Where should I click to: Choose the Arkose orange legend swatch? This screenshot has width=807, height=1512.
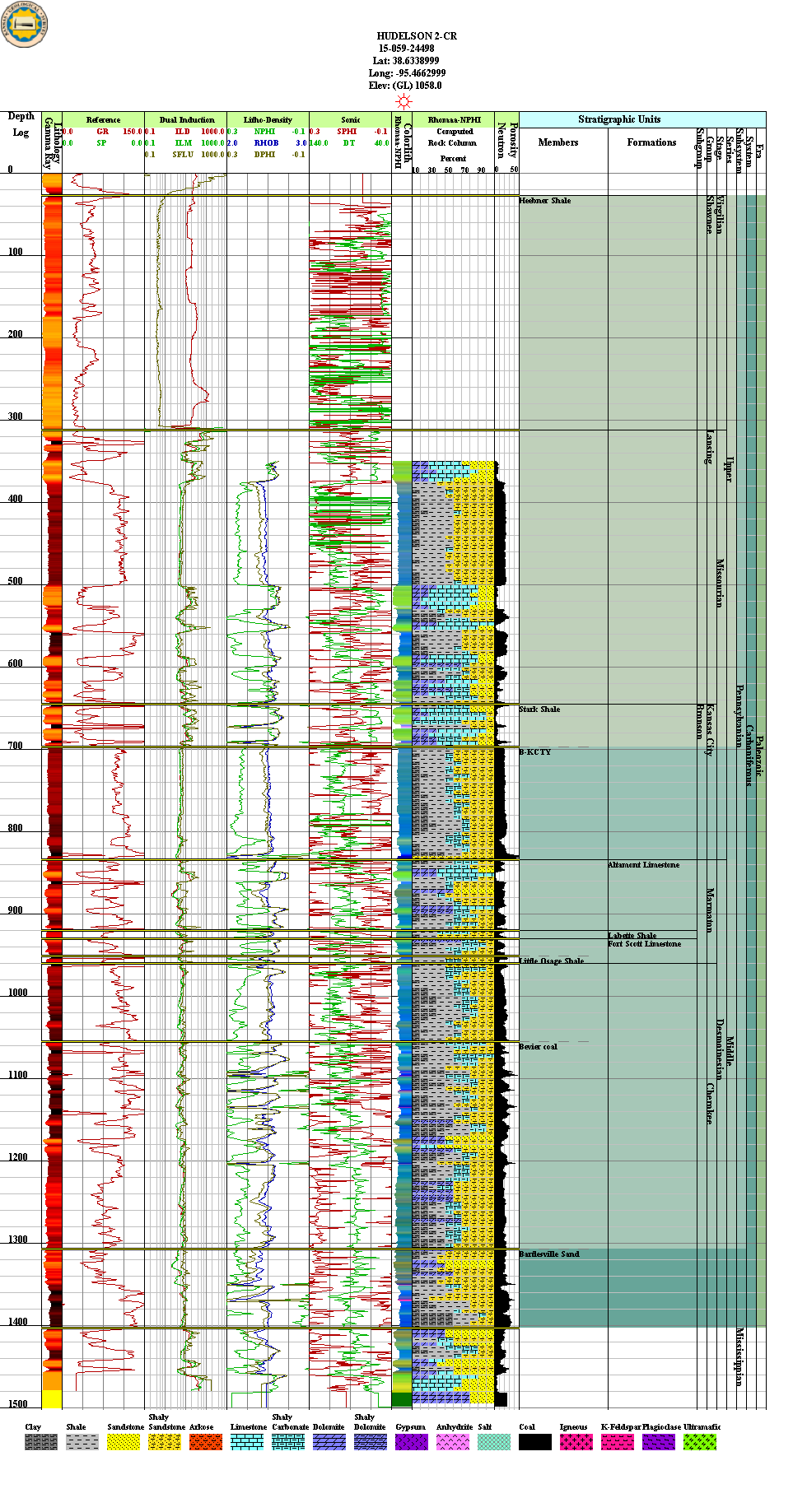[205, 1441]
